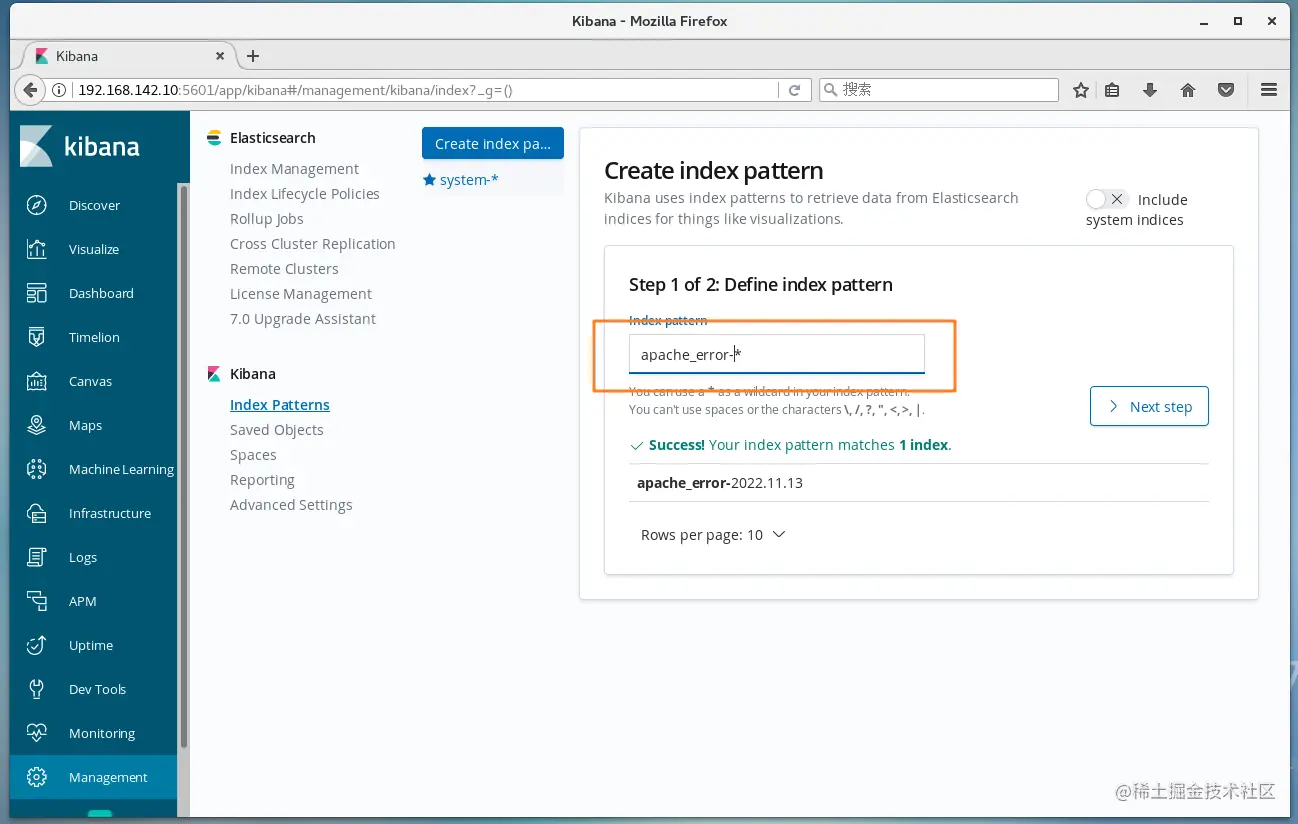The image size is (1298, 824).
Task: Open Remote Clusters
Action: pos(284,269)
